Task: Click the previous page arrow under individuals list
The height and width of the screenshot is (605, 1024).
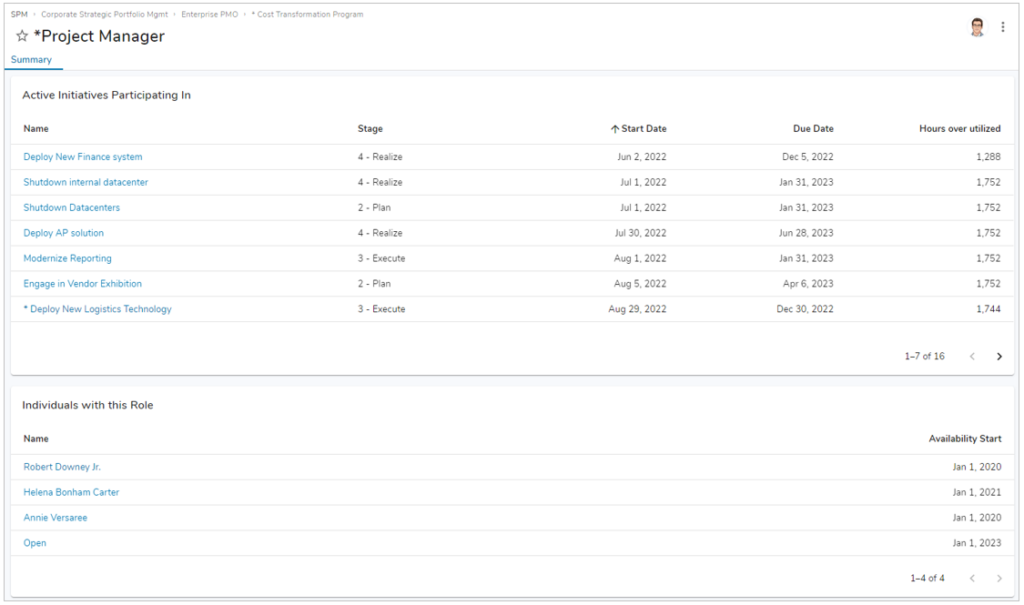Action: [971, 578]
